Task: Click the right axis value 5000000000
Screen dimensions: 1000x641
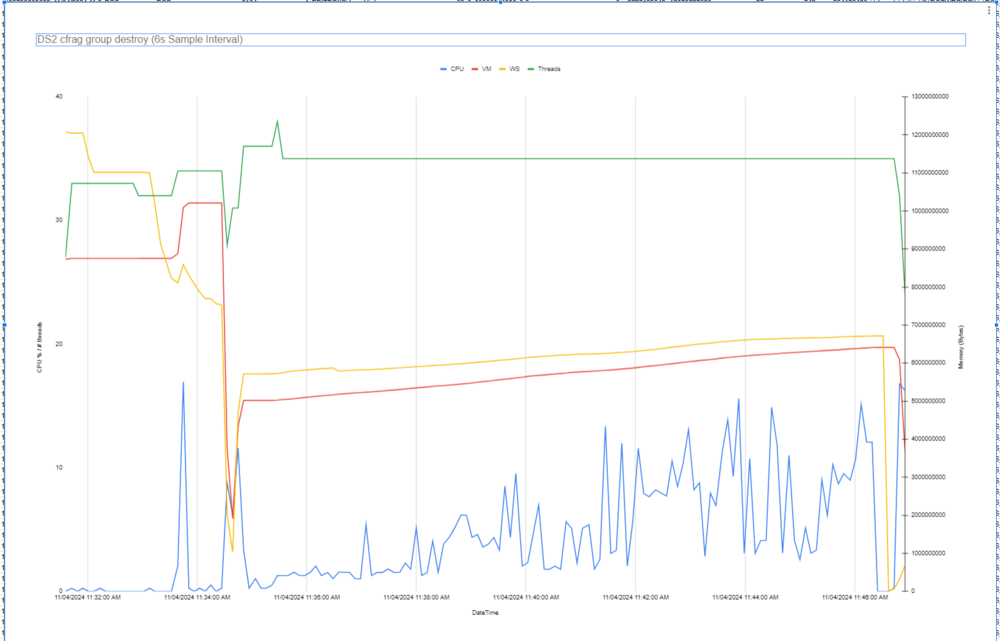Action: point(929,401)
